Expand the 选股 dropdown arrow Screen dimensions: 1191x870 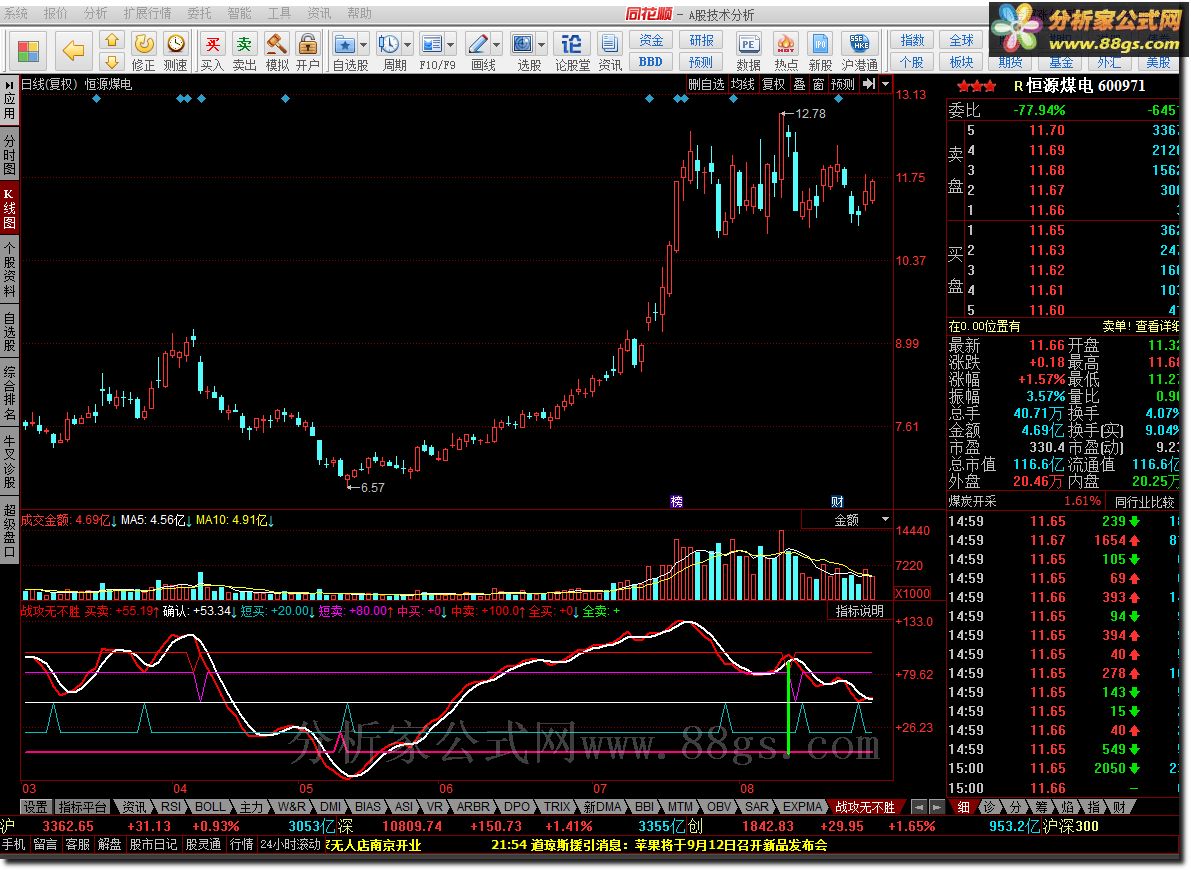tap(542, 44)
